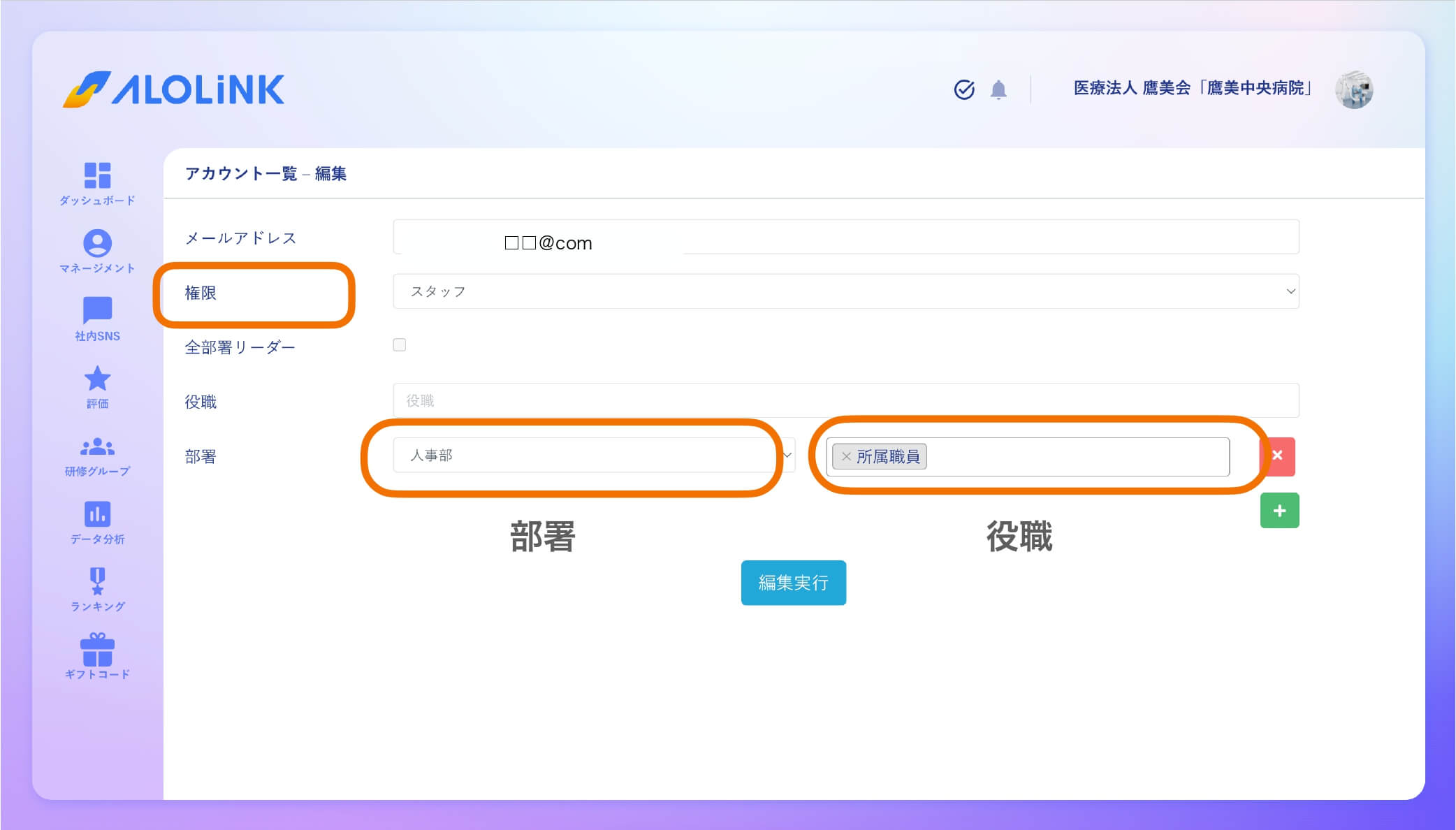Open データ分析 chart icon
The image size is (1456, 830).
point(97,514)
